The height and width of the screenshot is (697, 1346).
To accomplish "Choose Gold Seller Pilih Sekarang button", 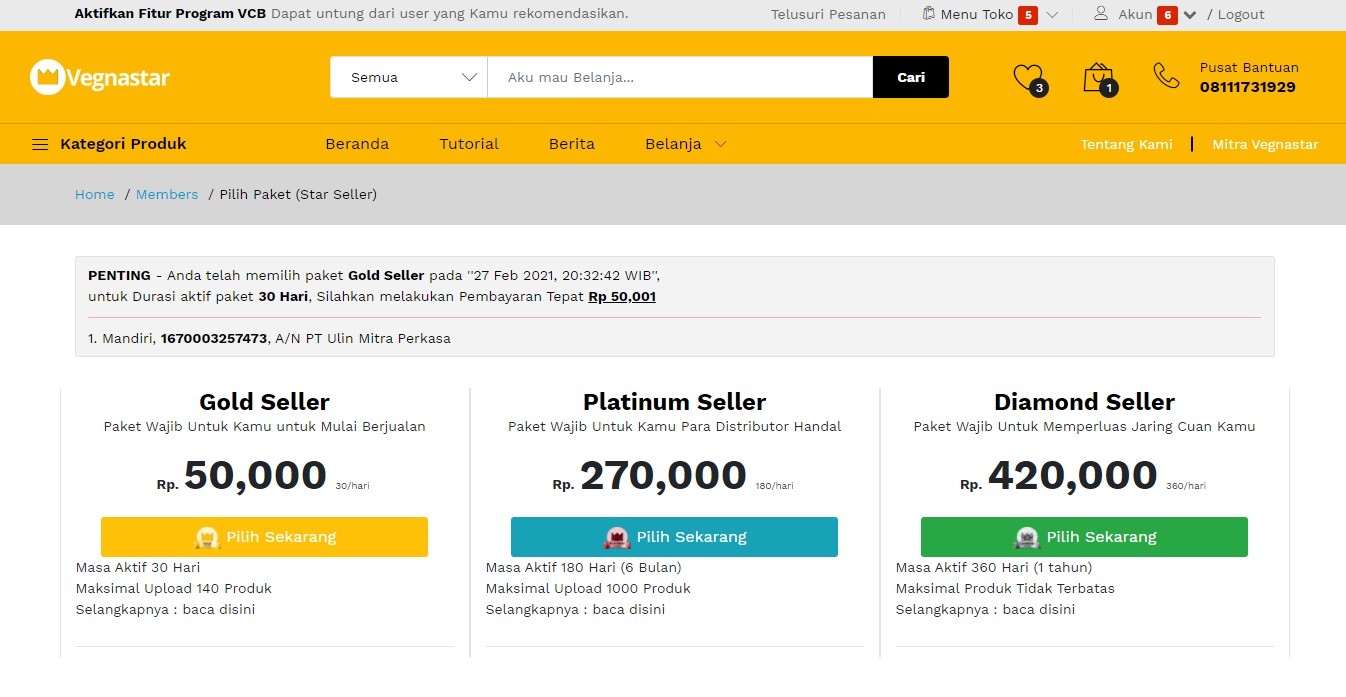I will pyautogui.click(x=264, y=537).
